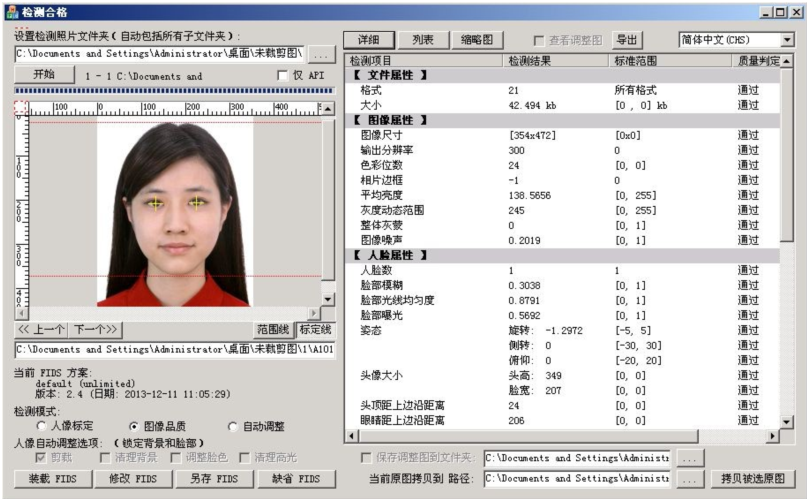
Task: Click the 【文件属性】 section header
Action: [563, 75]
